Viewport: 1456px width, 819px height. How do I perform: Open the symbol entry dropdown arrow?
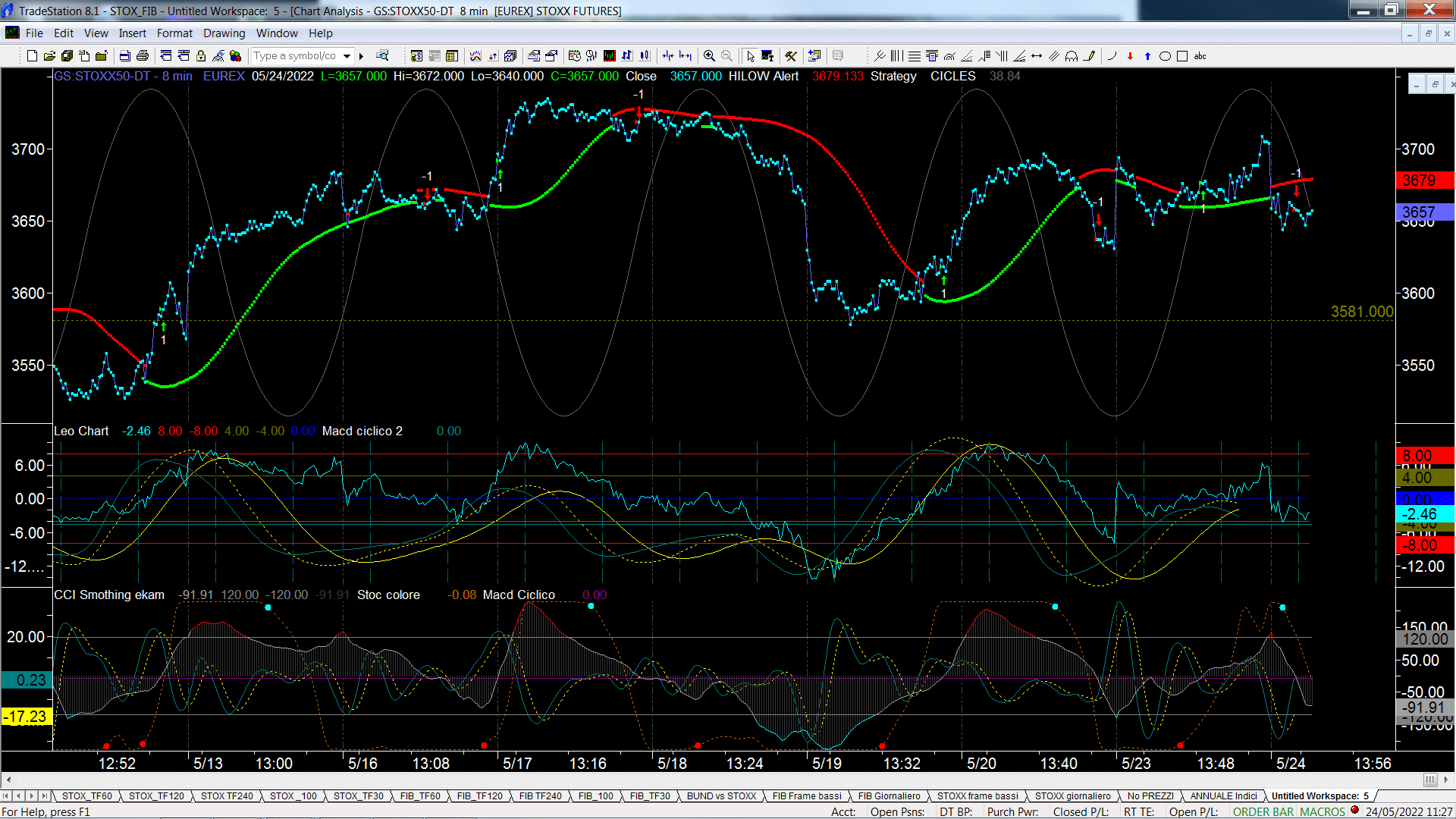coord(347,55)
